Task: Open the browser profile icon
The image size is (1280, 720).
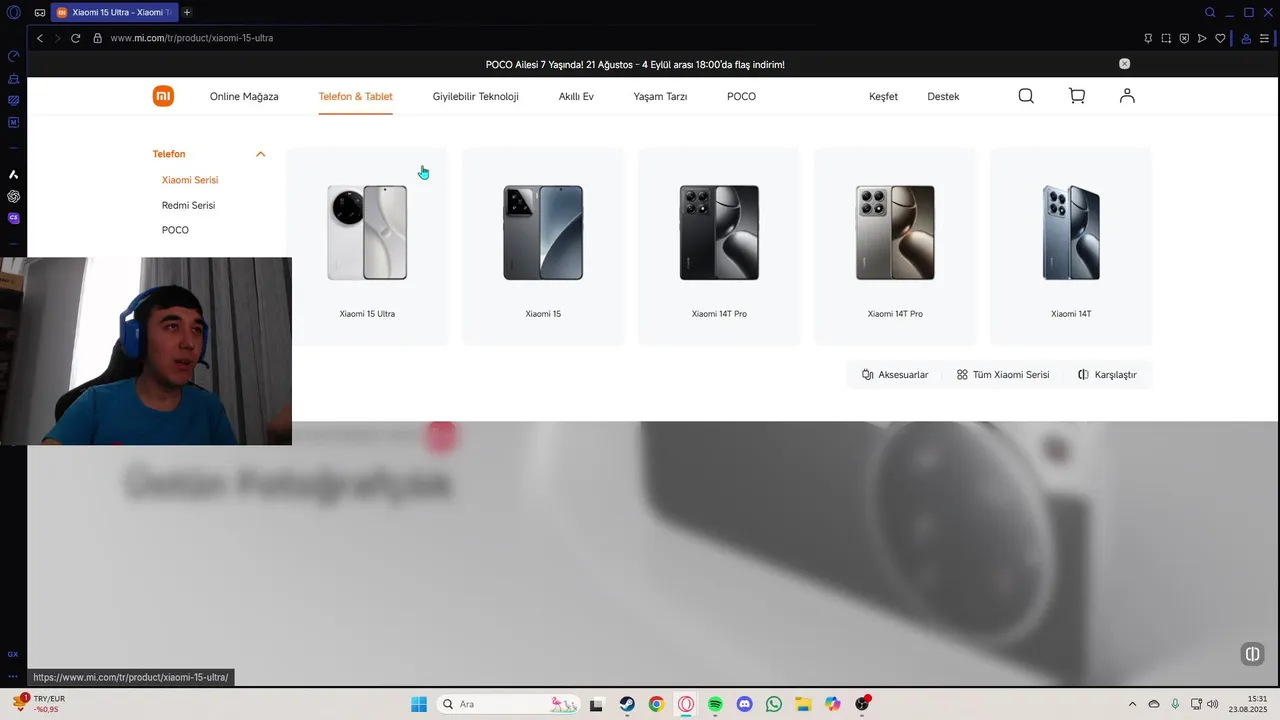Action: pyautogui.click(x=1246, y=38)
